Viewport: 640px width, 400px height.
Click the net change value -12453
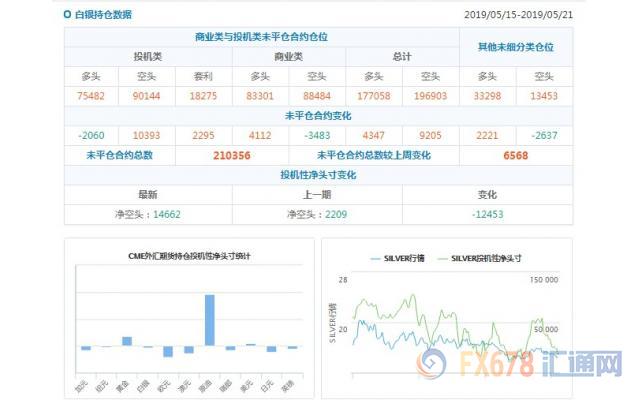point(487,214)
